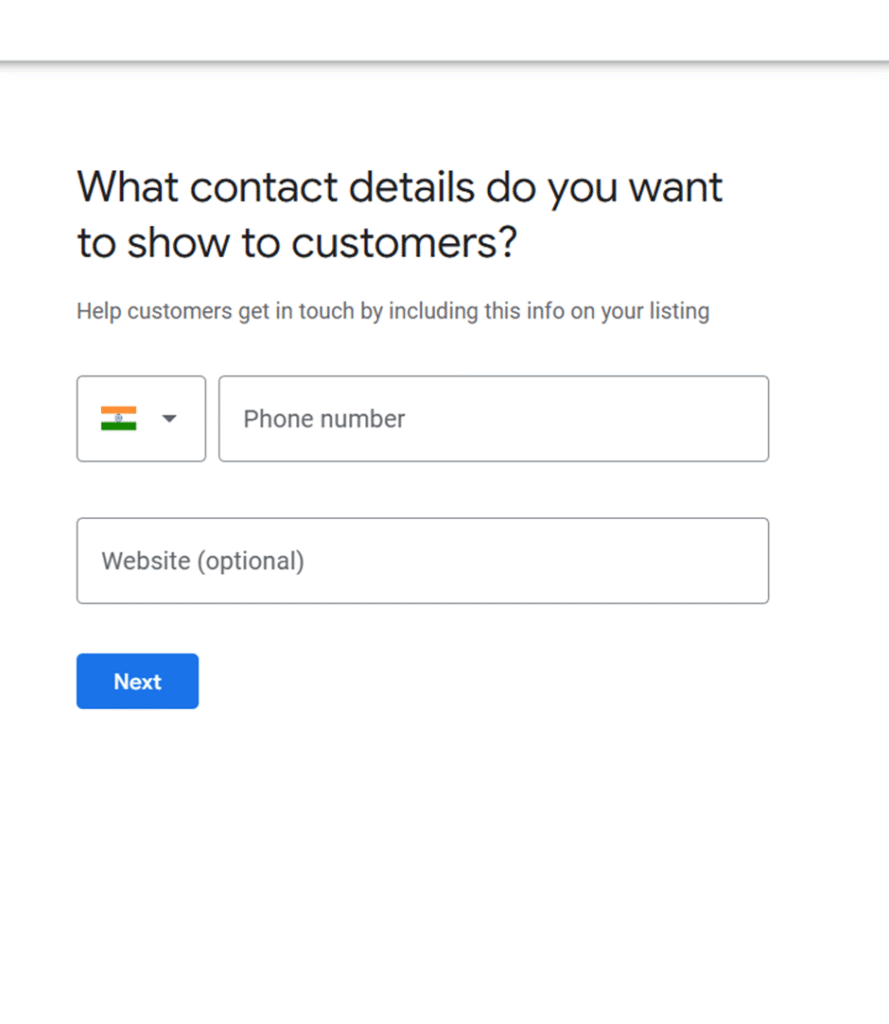This screenshot has width=889, height=1024.
Task: Click the caret in the flag box
Action: tap(169, 418)
